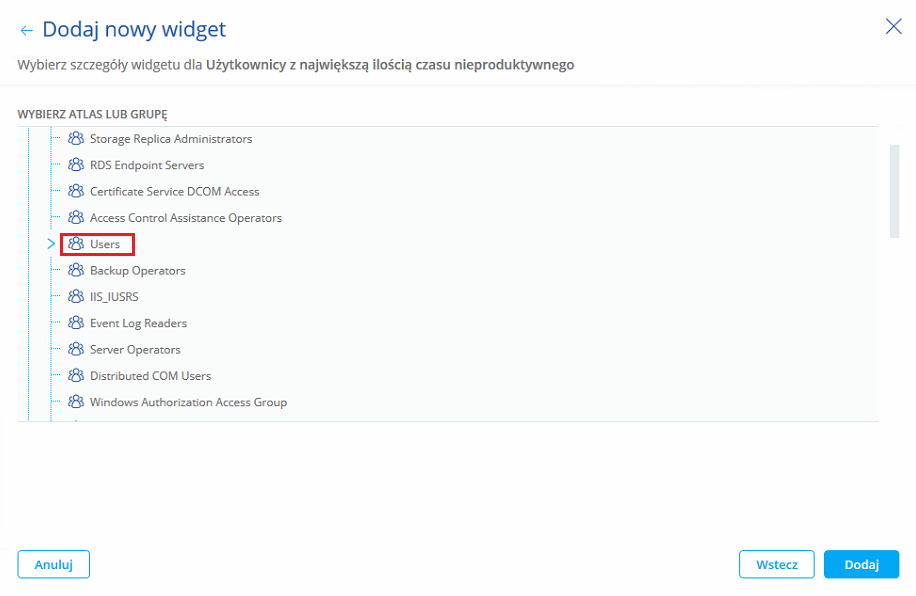Click the Certificate Service DCOM Access icon
This screenshot has width=916, height=596.
click(76, 191)
